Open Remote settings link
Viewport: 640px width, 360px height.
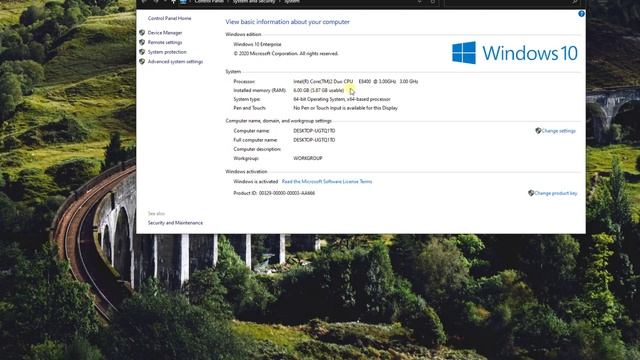point(165,42)
